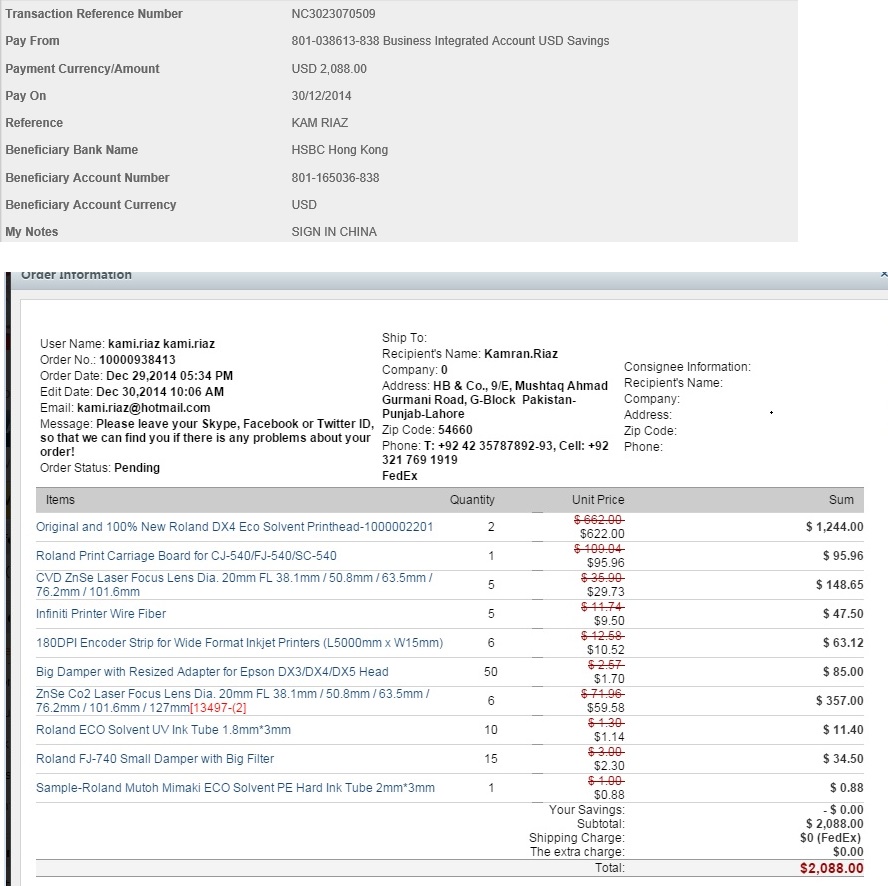The image size is (888, 886).
Task: Select the carriage board sum $ 95.96
Action: tap(843, 556)
